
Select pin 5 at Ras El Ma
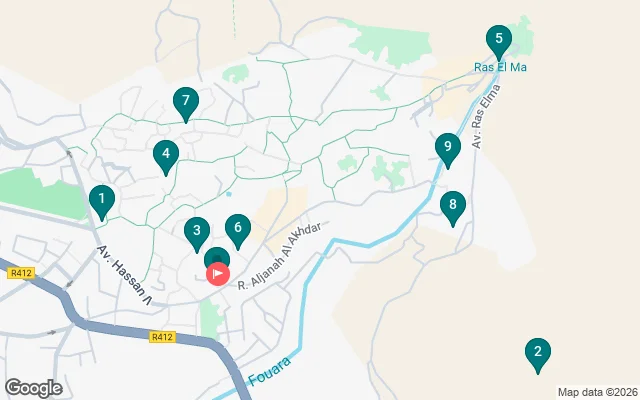point(499,43)
